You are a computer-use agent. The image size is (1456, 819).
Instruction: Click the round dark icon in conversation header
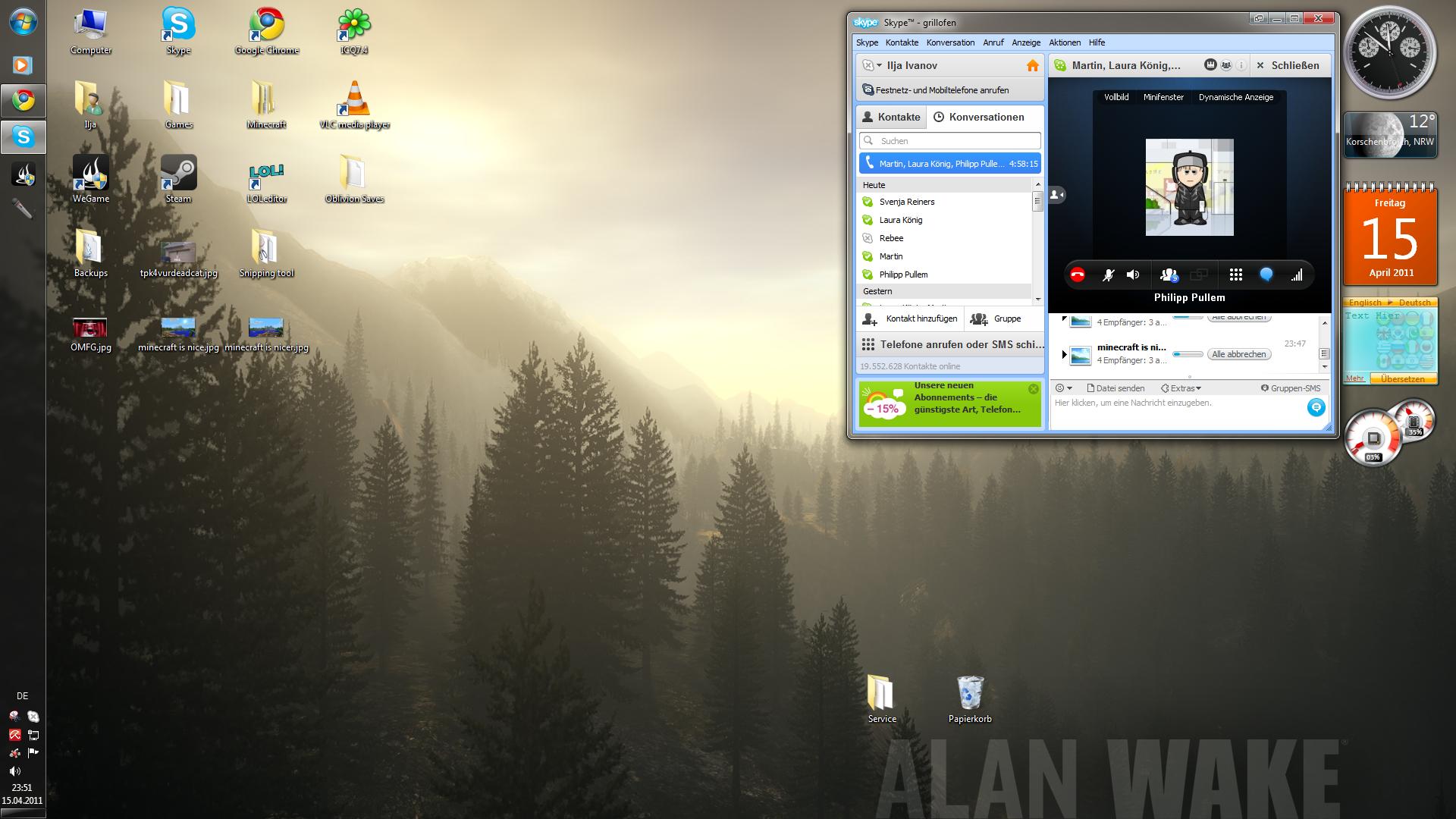tap(1210, 66)
